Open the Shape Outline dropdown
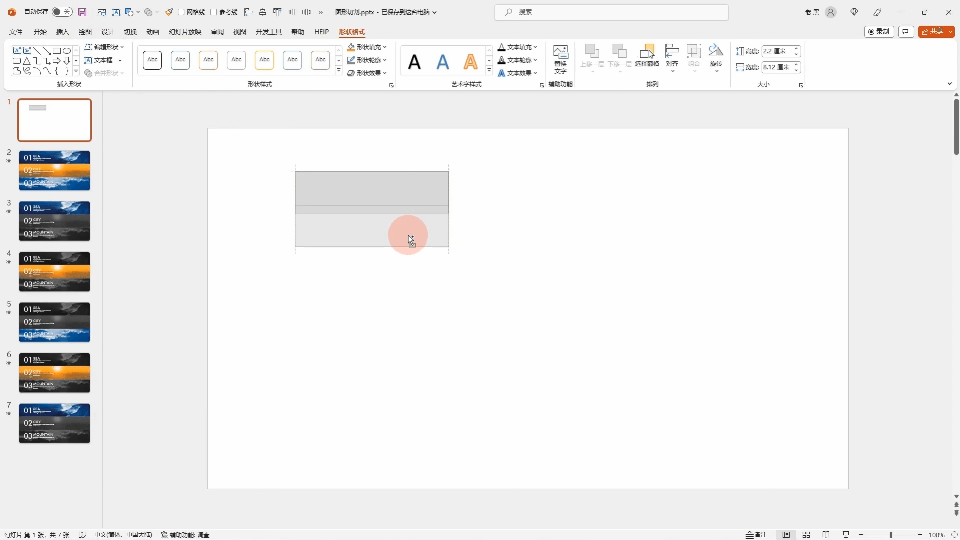This screenshot has width=960, height=540. 367,60
